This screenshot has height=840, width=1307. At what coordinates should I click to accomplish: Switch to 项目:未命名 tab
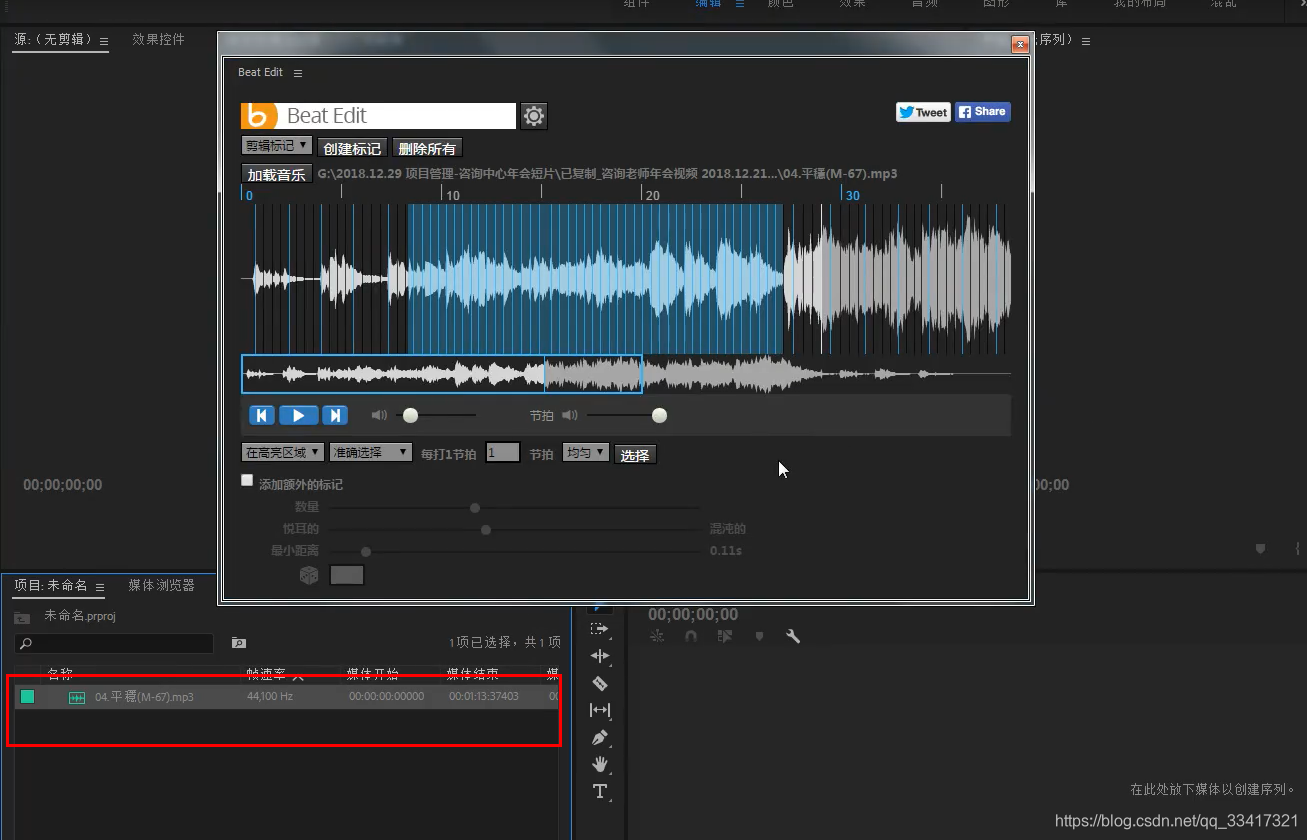point(51,585)
